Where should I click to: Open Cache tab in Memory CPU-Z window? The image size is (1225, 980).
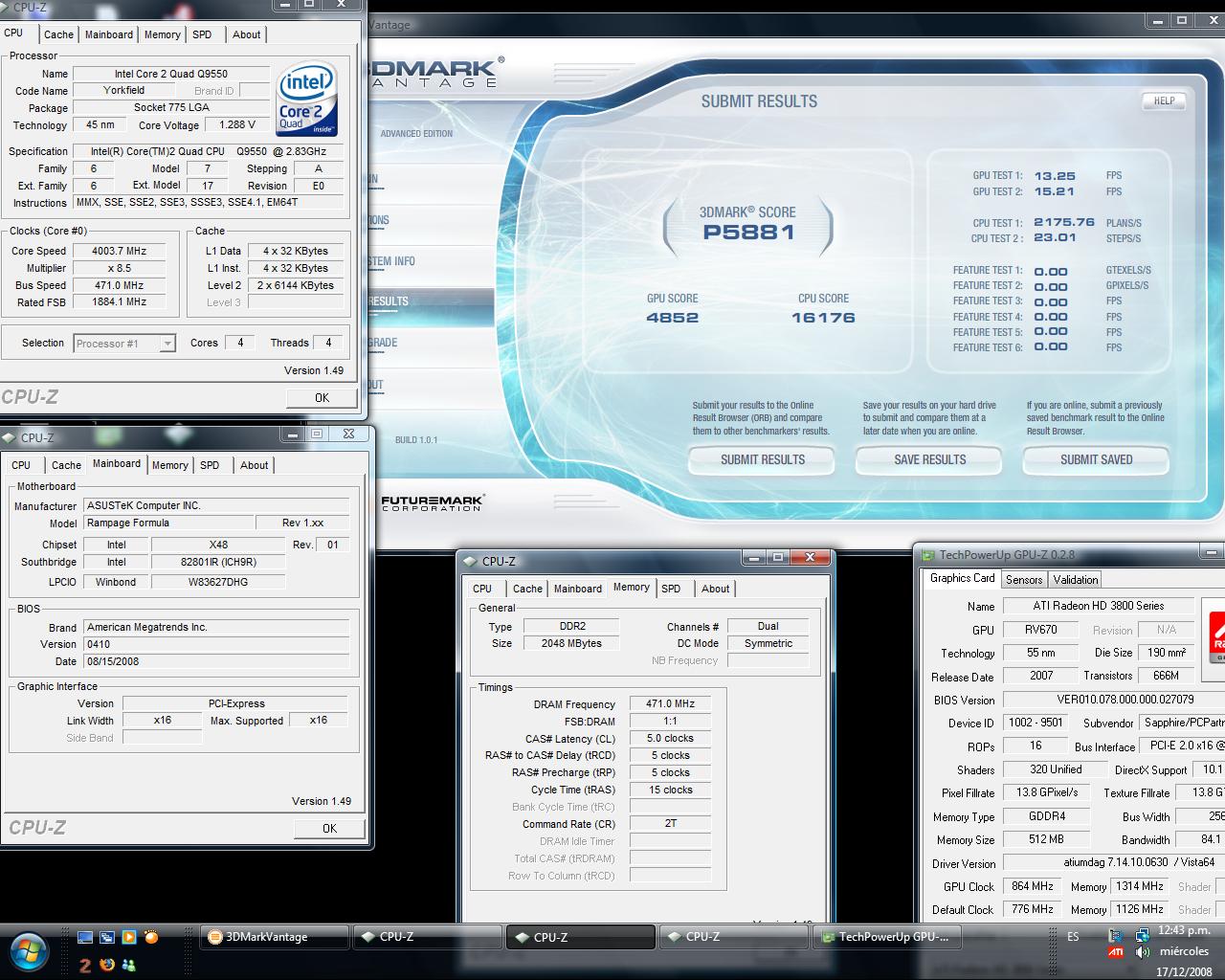click(x=527, y=589)
